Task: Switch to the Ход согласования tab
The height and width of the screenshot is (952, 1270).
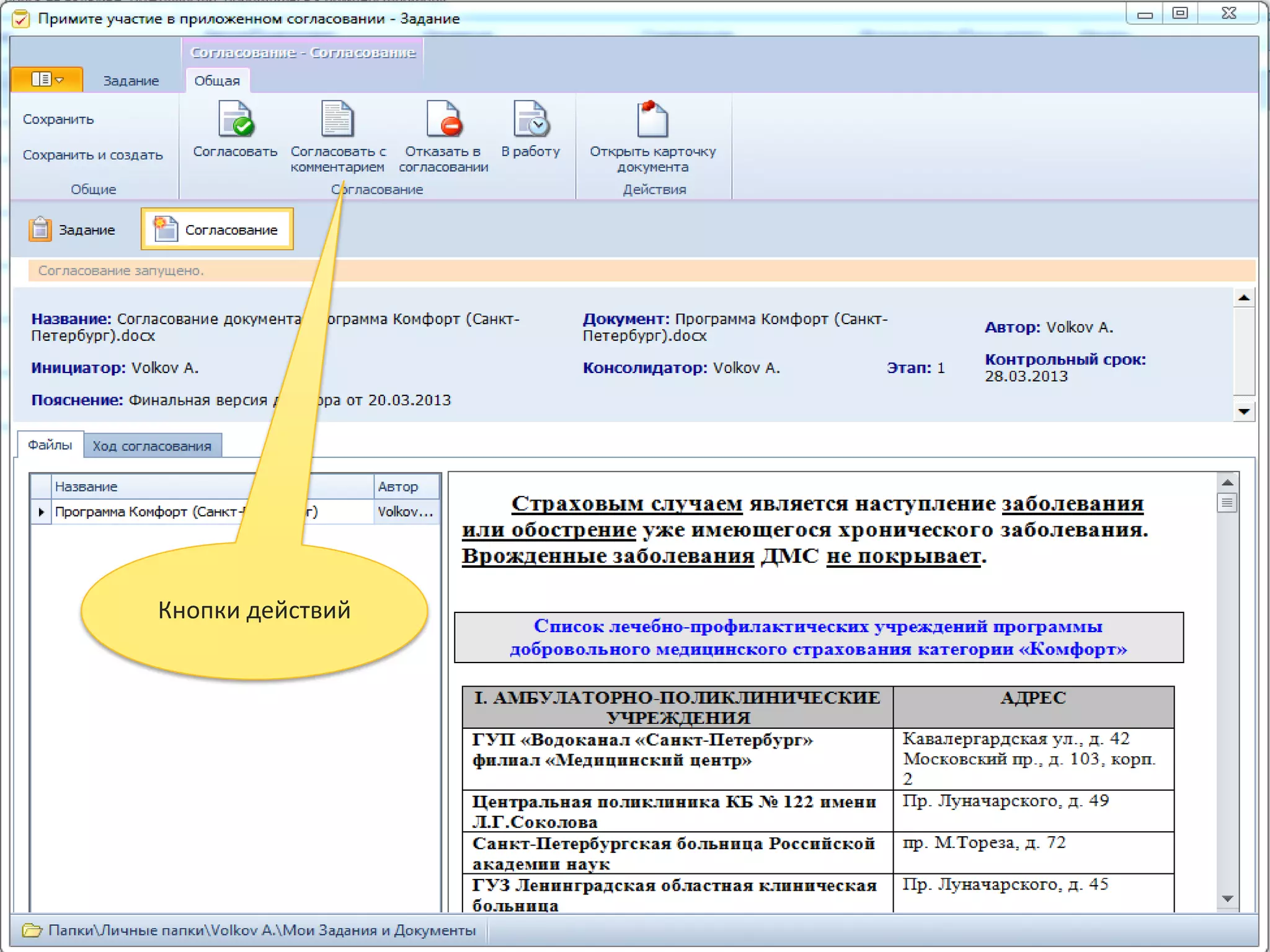Action: 152,446
